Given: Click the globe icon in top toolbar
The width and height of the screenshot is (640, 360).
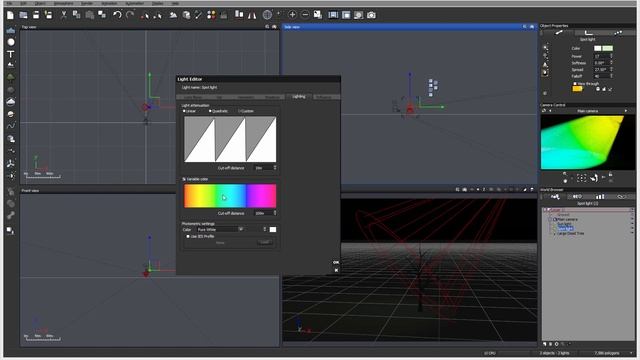Looking at the screenshot, I should pos(267,15).
